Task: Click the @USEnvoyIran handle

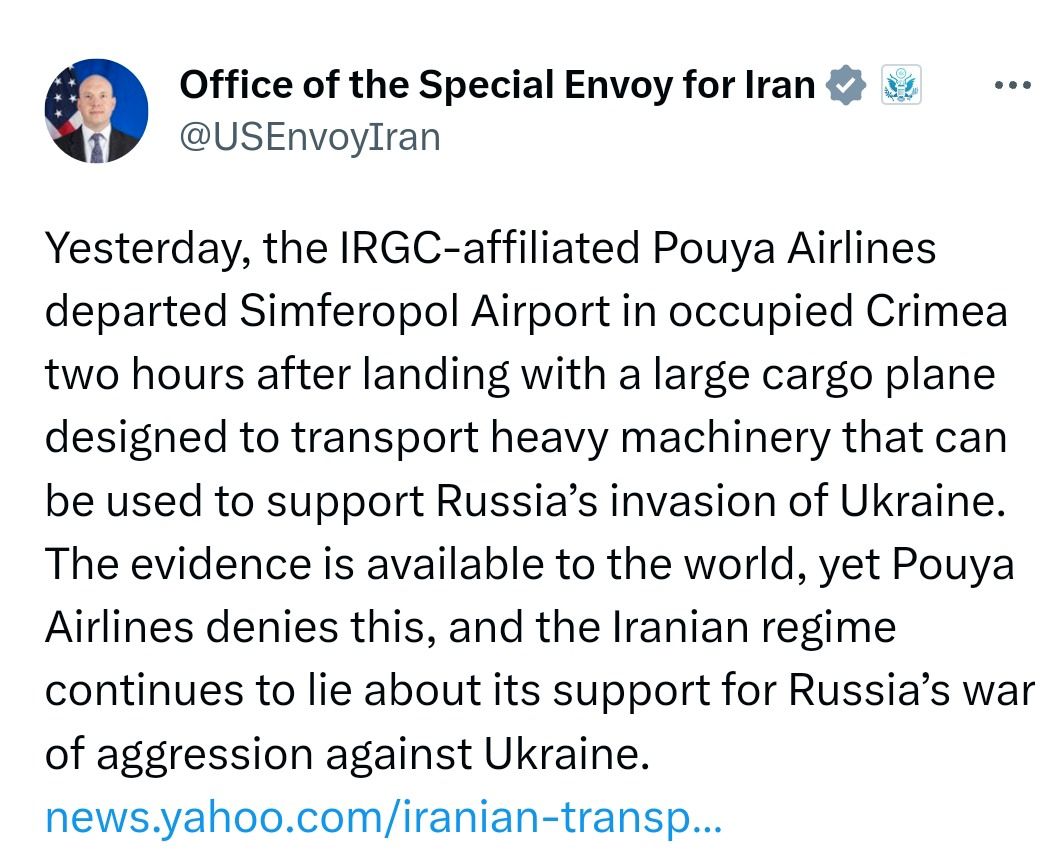Action: point(309,136)
